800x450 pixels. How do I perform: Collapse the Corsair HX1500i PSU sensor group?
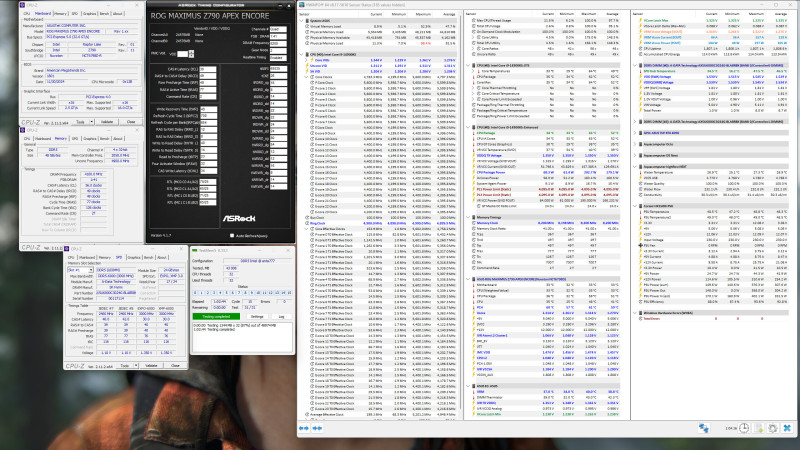click(635, 206)
